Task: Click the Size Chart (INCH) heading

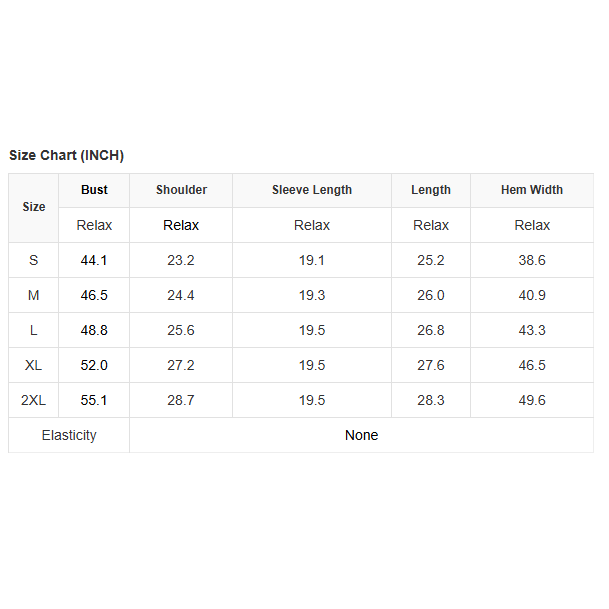Action: click(x=66, y=155)
